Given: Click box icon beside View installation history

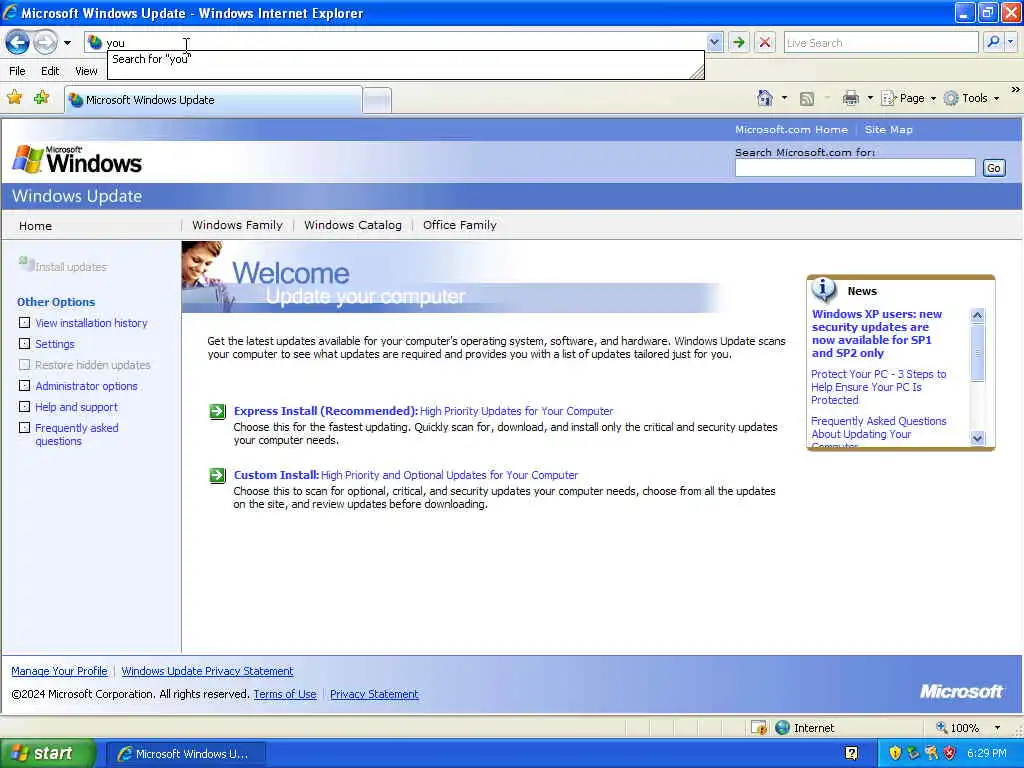Looking at the screenshot, I should click(24, 323).
